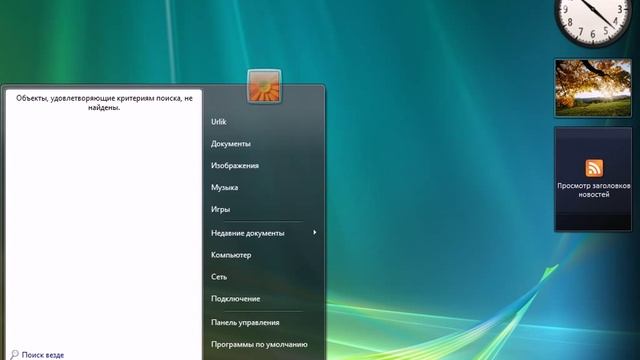Click the search results message text
This screenshot has height=360, width=640.
click(104, 103)
